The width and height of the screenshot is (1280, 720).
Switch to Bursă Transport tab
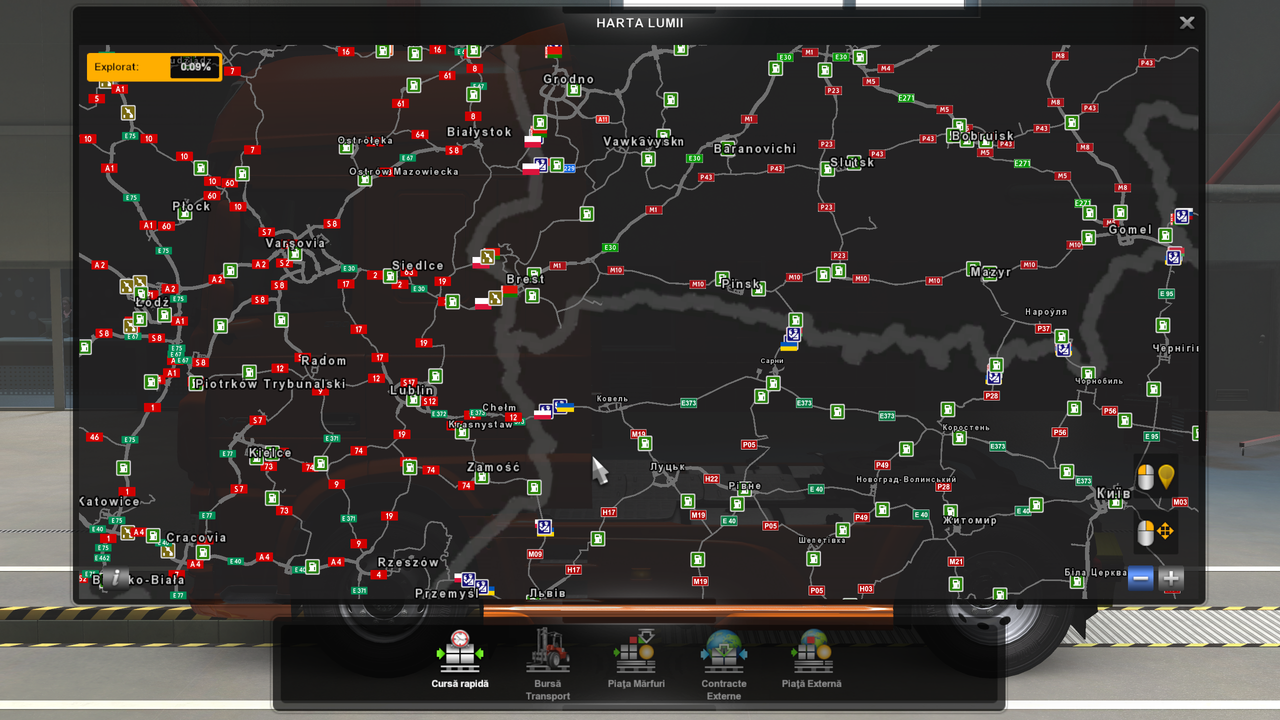point(548,664)
